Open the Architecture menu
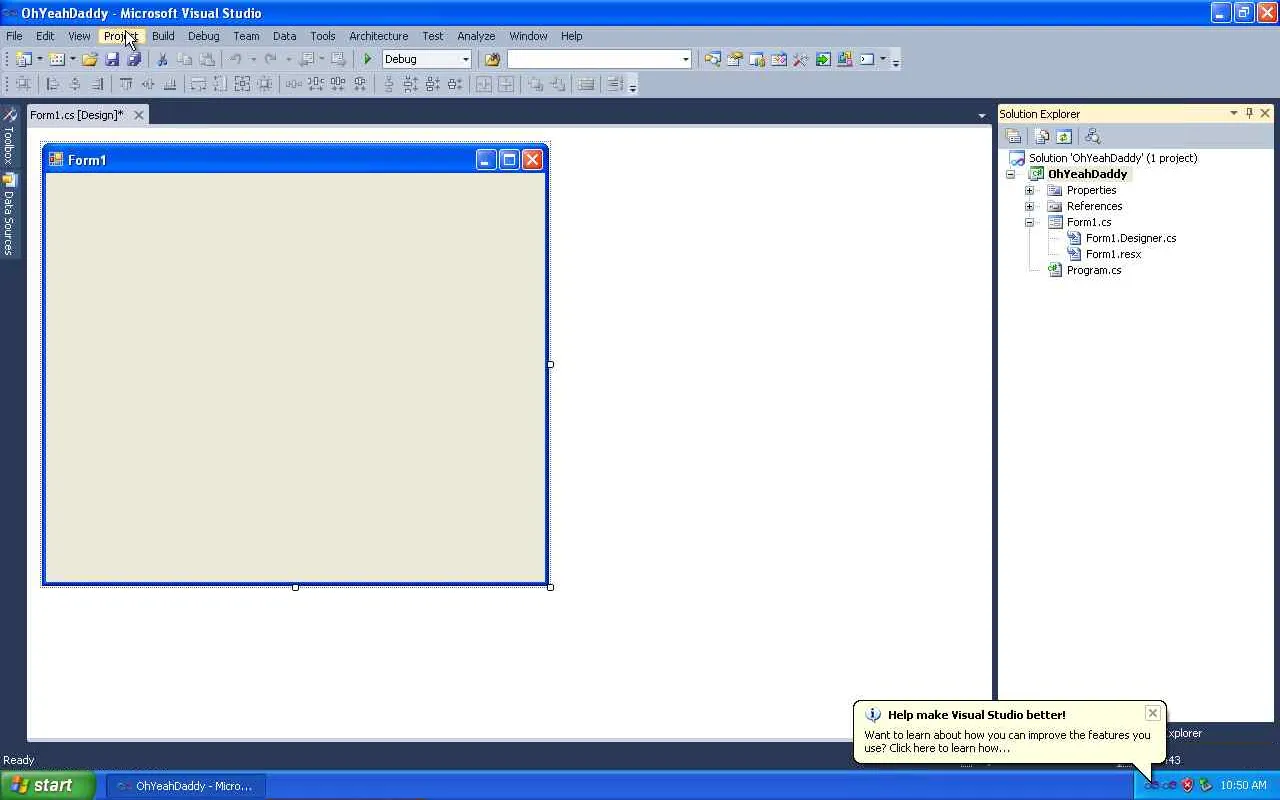This screenshot has height=800, width=1280. [x=378, y=36]
